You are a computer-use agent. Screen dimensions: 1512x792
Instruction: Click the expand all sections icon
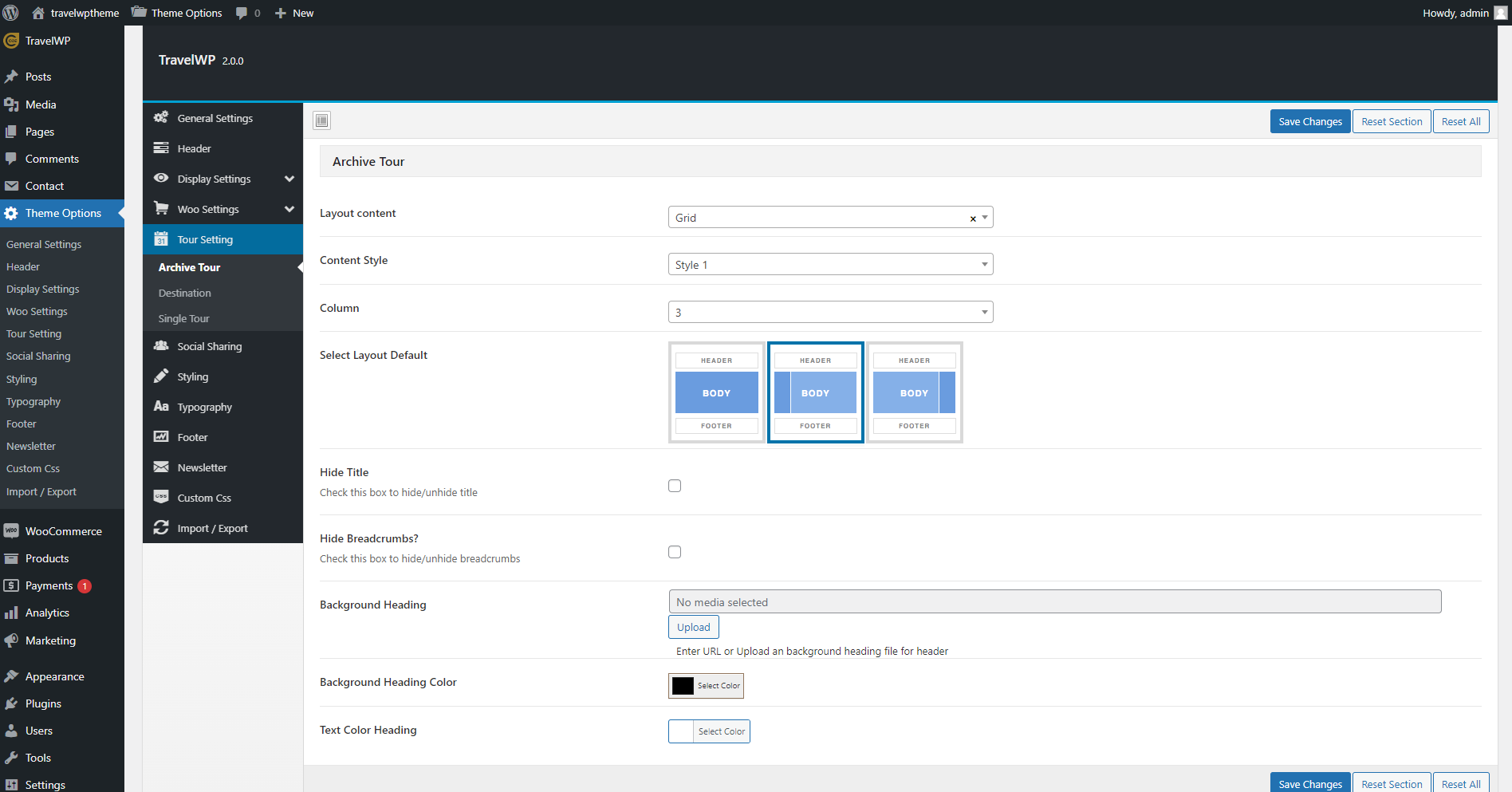[x=322, y=120]
